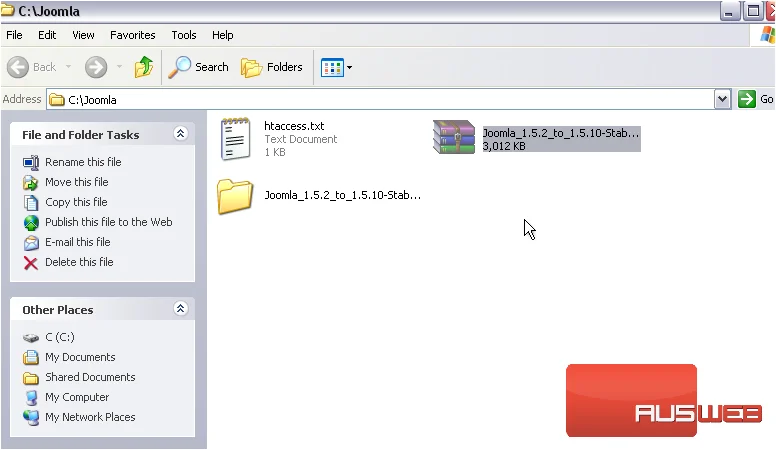
Task: Open the Views icon button
Action: [332, 67]
